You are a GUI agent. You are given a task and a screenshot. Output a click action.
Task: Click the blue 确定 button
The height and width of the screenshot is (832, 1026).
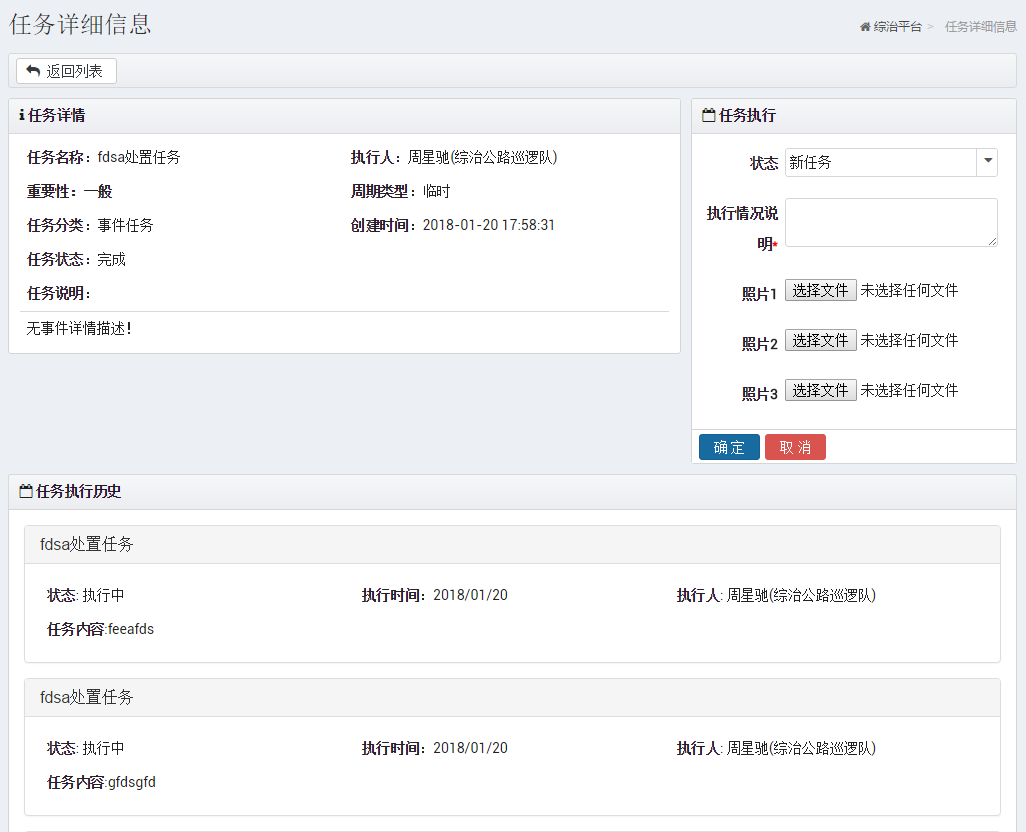point(729,447)
